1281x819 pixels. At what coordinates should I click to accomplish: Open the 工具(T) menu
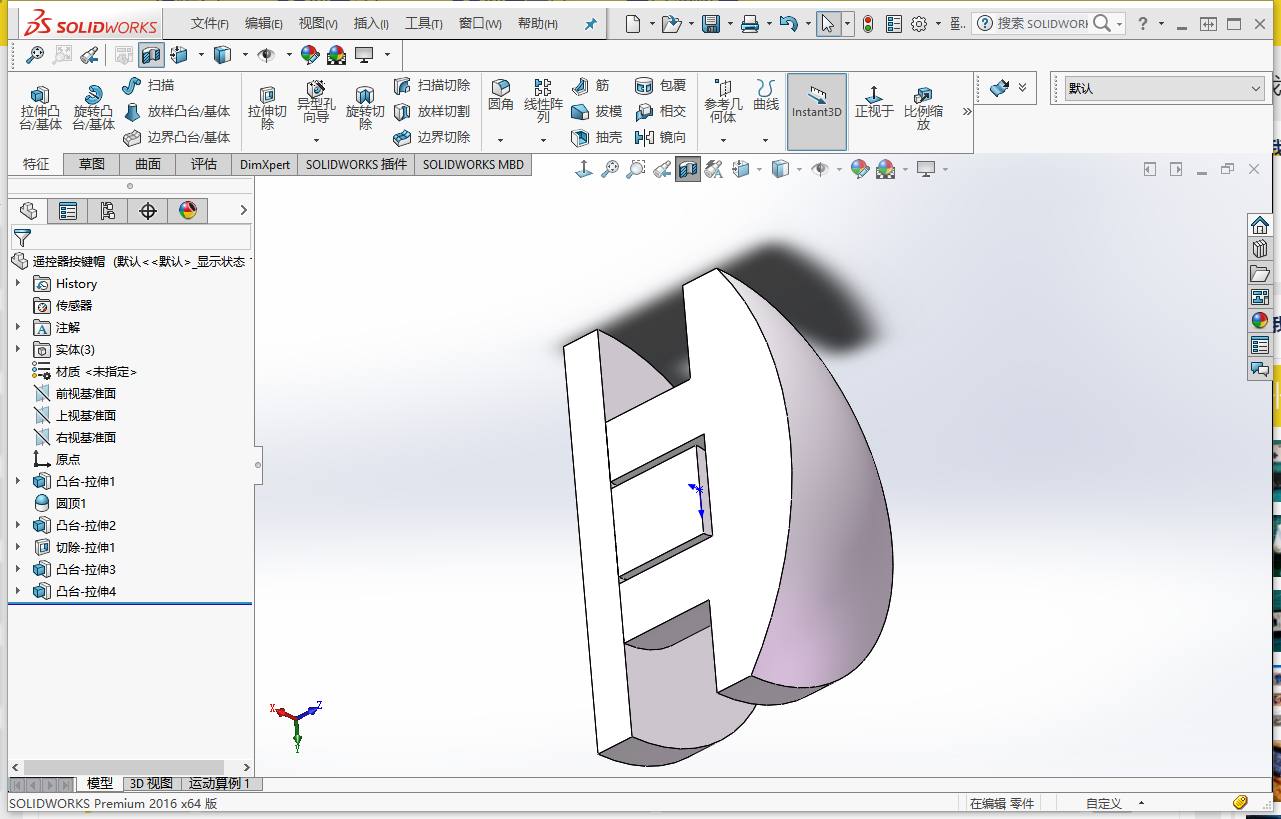[x=424, y=24]
